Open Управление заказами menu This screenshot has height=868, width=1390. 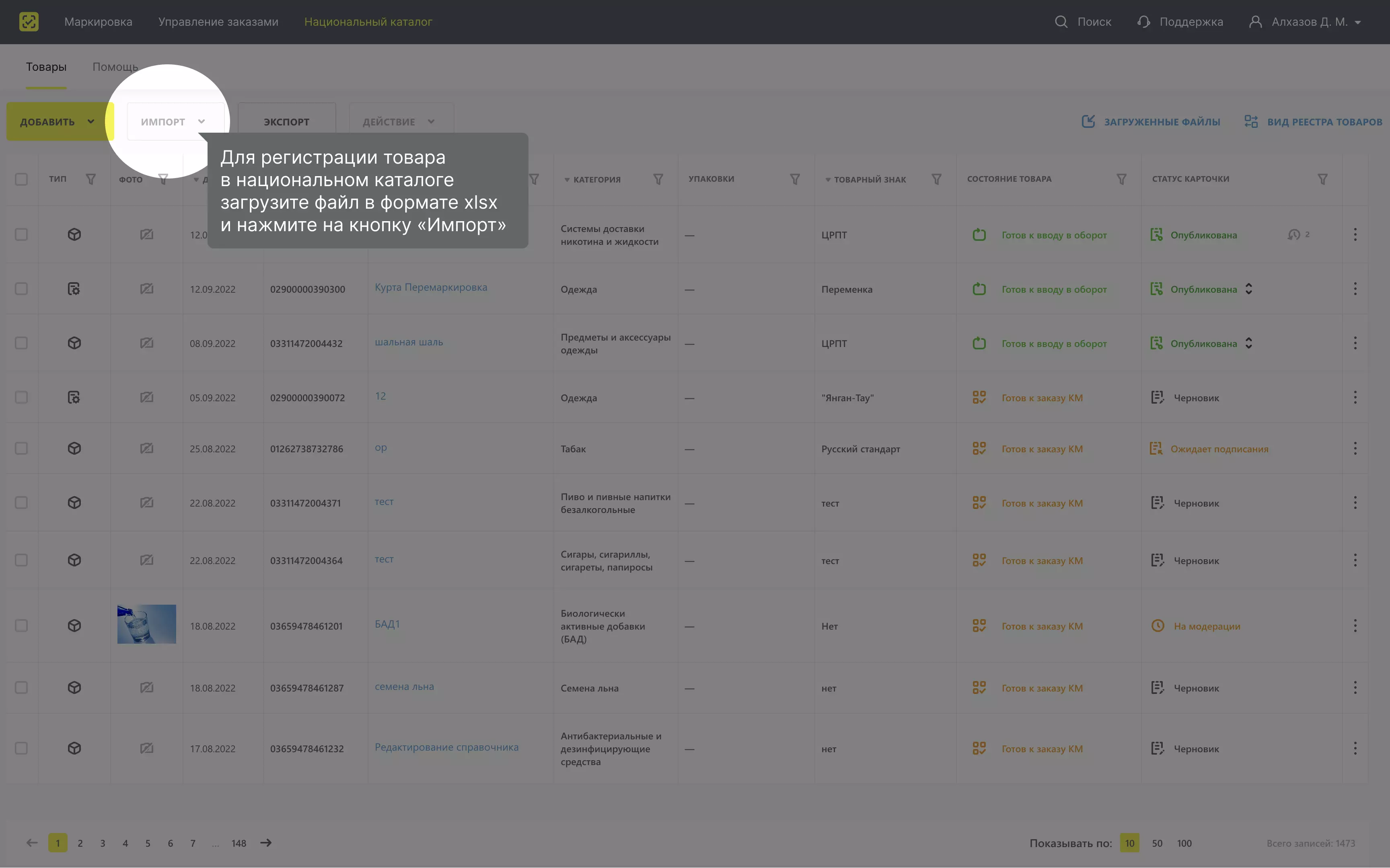coord(218,22)
